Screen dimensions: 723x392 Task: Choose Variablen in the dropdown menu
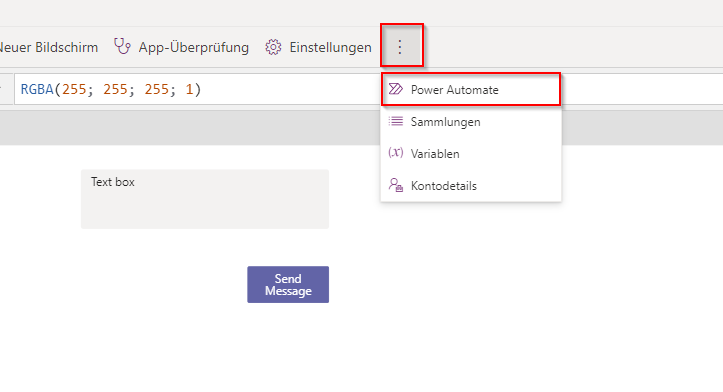coord(471,154)
